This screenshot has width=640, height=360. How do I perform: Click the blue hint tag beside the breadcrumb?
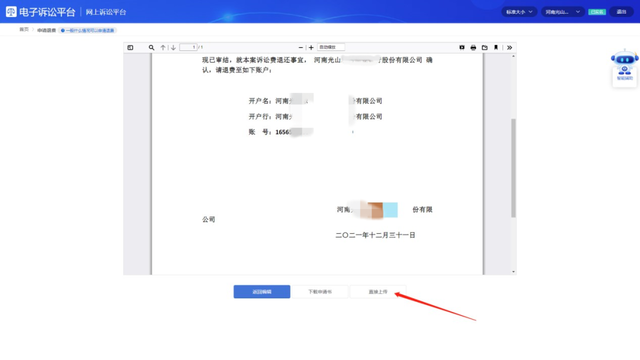coord(87,30)
